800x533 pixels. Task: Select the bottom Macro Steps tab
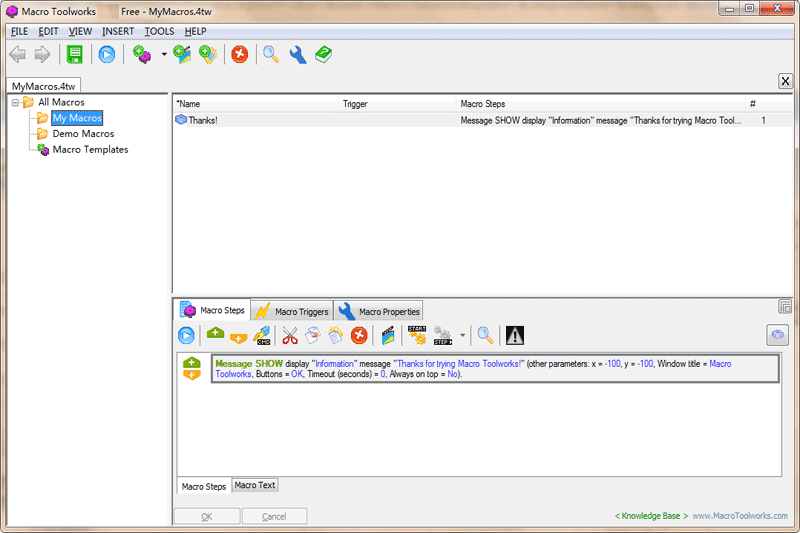coord(204,487)
